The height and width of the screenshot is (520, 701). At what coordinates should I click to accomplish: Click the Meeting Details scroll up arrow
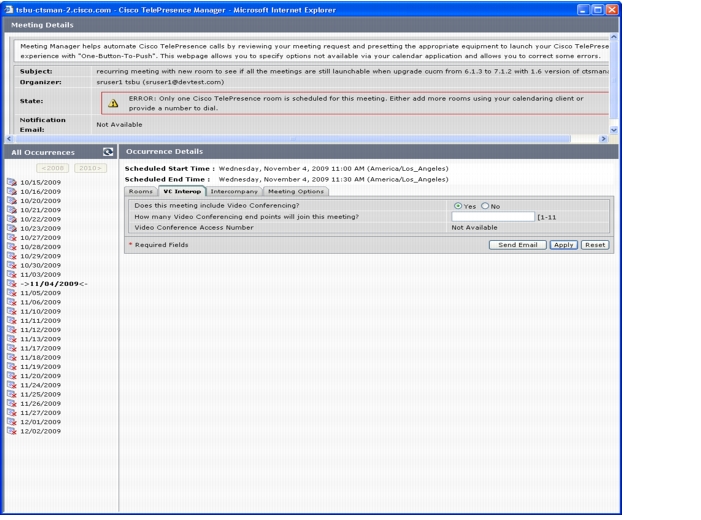[614, 37]
